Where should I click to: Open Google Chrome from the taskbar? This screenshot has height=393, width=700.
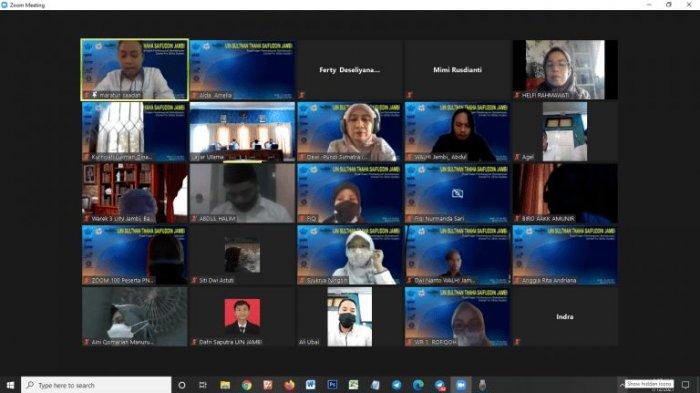coord(246,385)
